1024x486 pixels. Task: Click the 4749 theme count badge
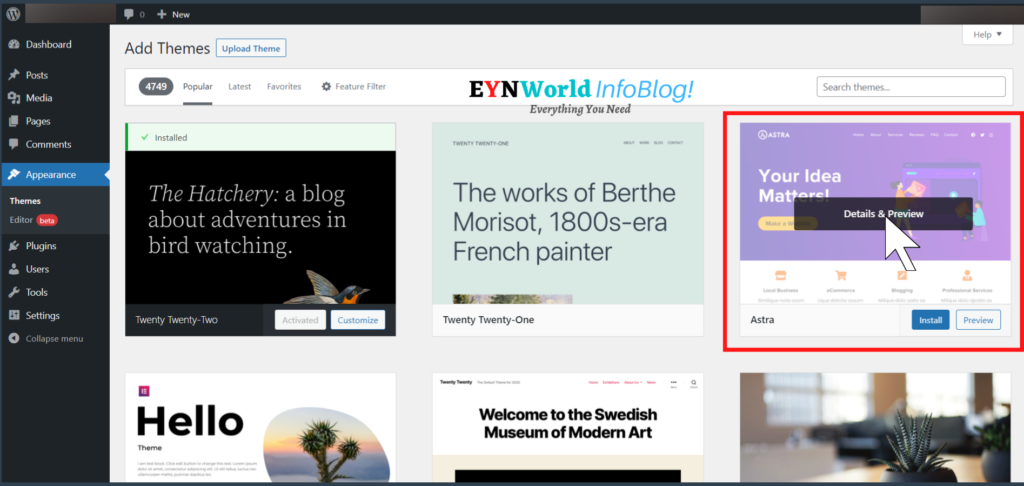(156, 86)
